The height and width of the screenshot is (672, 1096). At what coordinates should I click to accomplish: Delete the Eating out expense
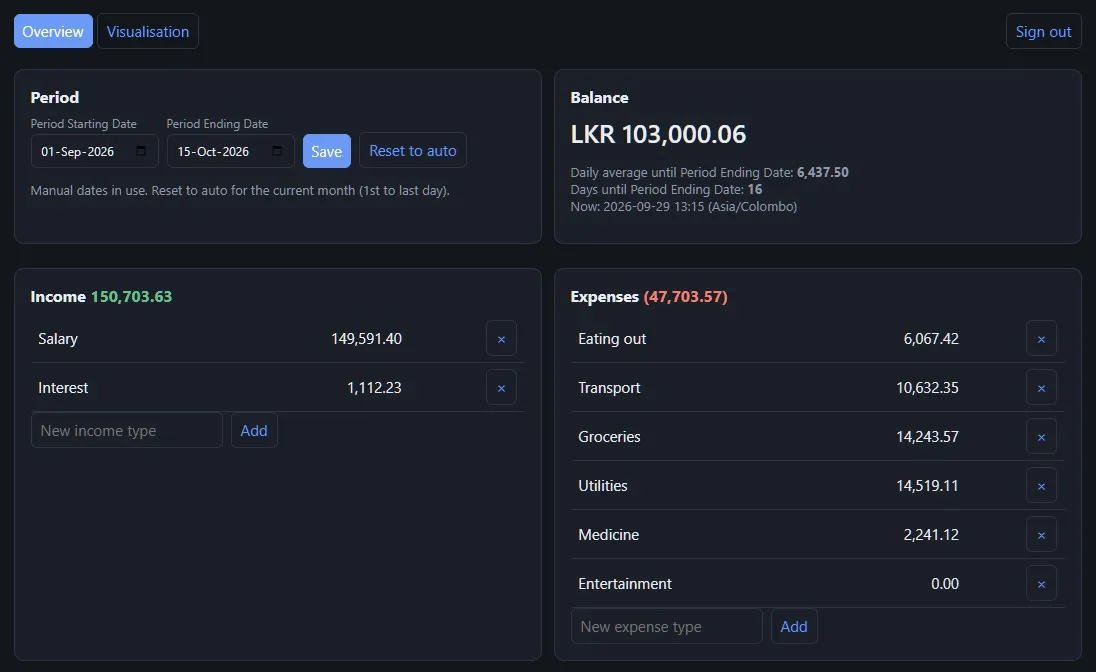pos(1041,339)
